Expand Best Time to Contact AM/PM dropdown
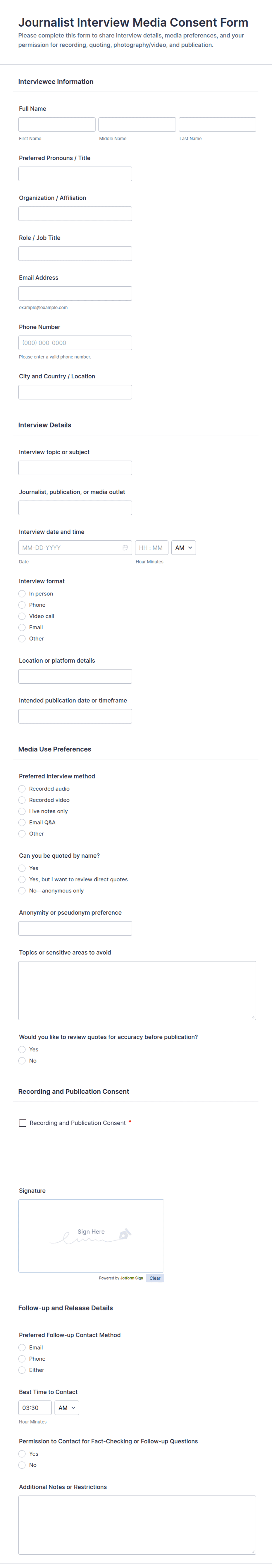The height and width of the screenshot is (1568, 272). coord(66,1408)
